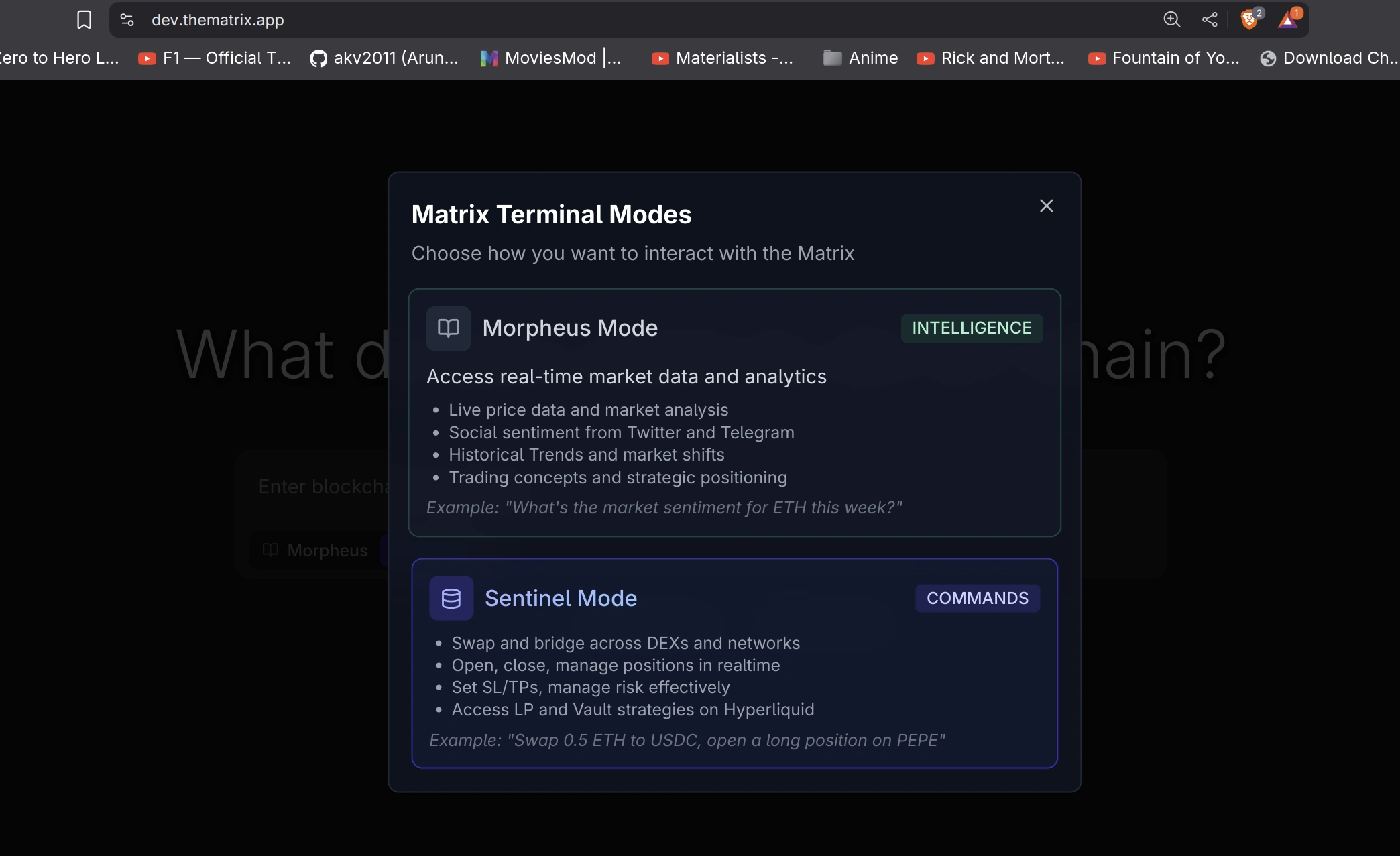Viewport: 1400px width, 856px height.
Task: Click the bookmark icon in the address bar
Action: tap(84, 19)
